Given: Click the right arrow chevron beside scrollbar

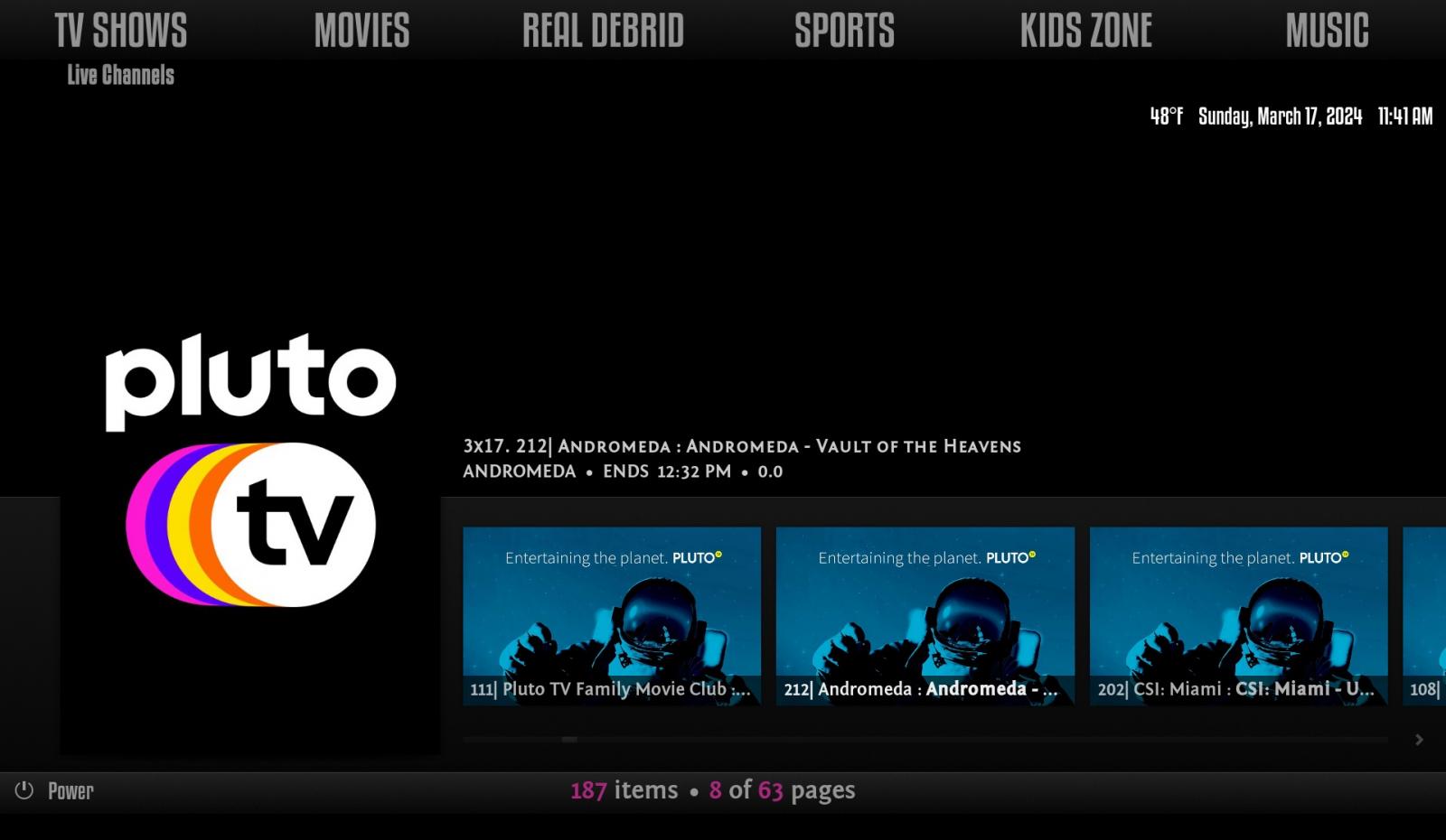Looking at the screenshot, I should coord(1419,740).
